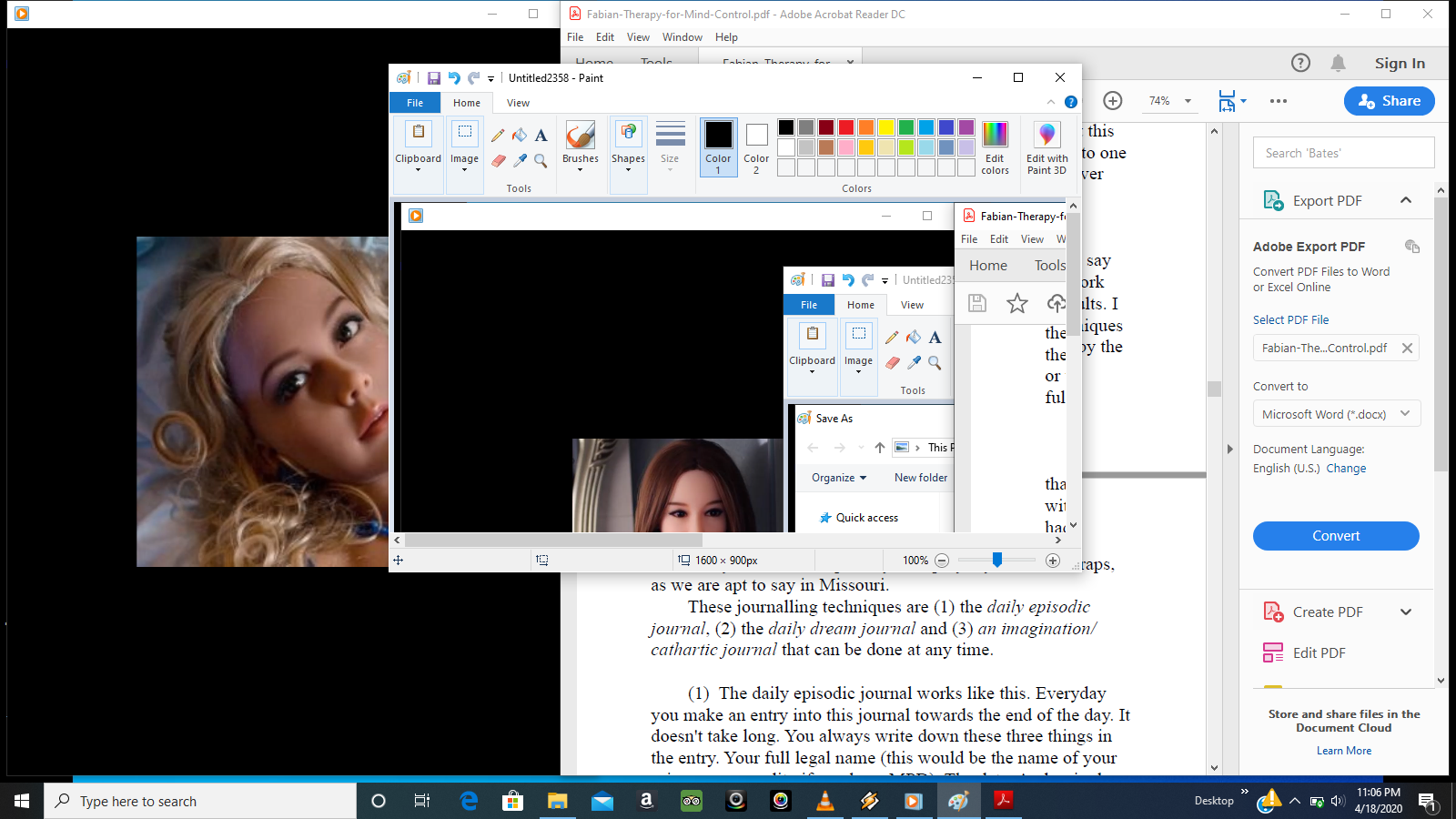Viewport: 1456px width, 819px height.
Task: Expand the Create PDF section chevron
Action: pyautogui.click(x=1406, y=612)
